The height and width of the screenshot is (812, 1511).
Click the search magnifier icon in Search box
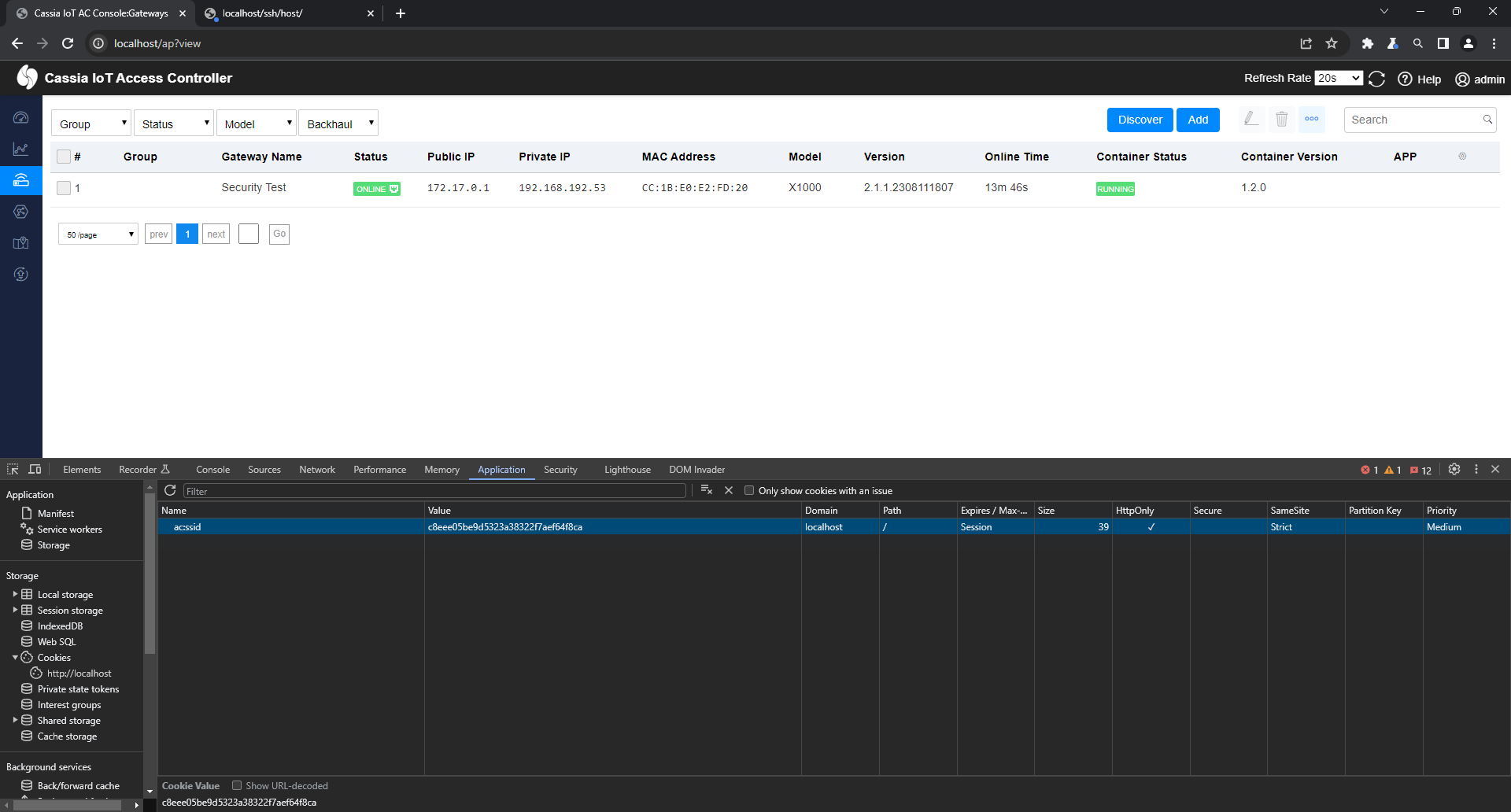pos(1487,120)
